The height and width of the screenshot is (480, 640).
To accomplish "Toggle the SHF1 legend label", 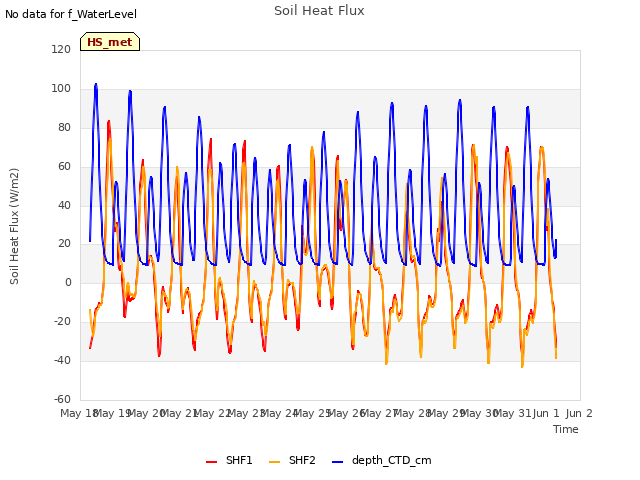I will coord(239,460).
